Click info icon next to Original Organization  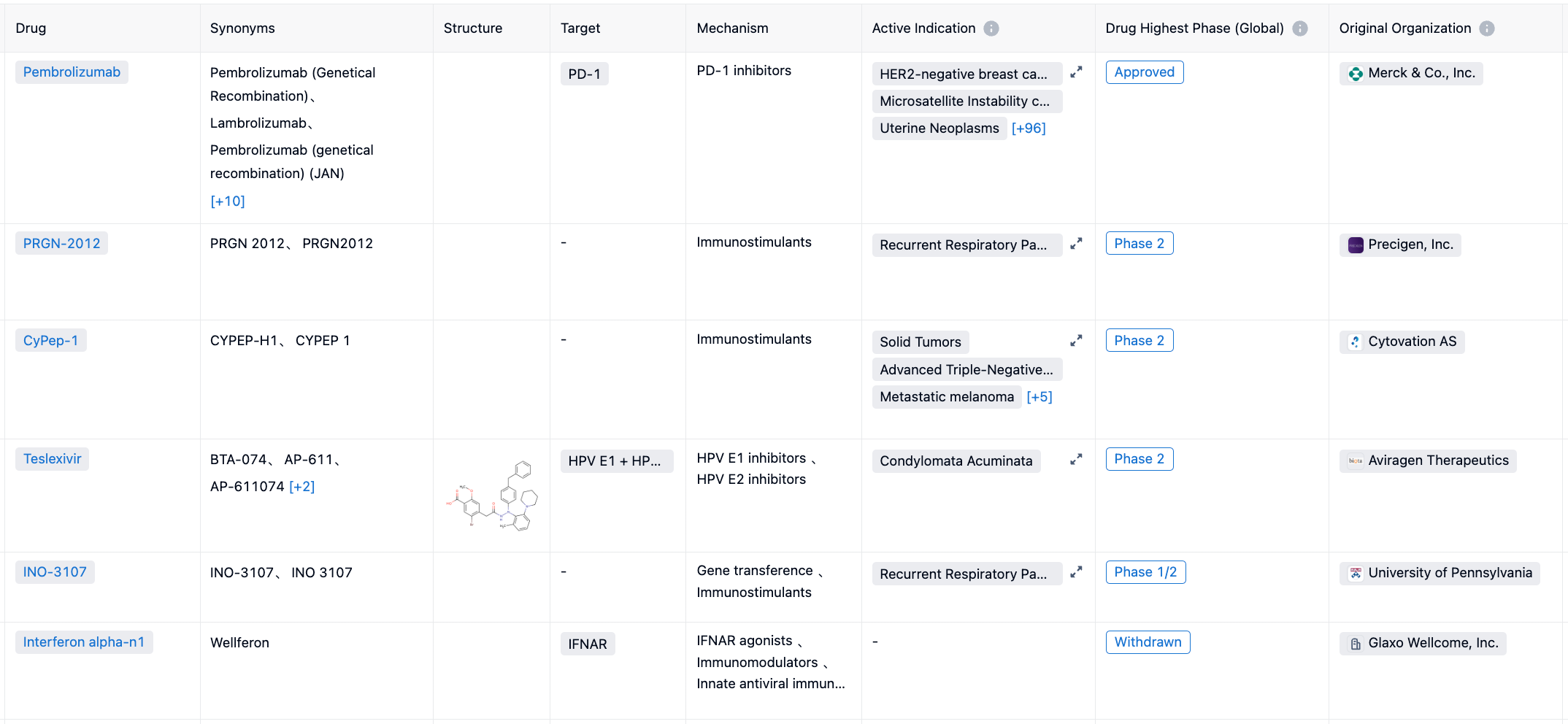click(x=1486, y=28)
